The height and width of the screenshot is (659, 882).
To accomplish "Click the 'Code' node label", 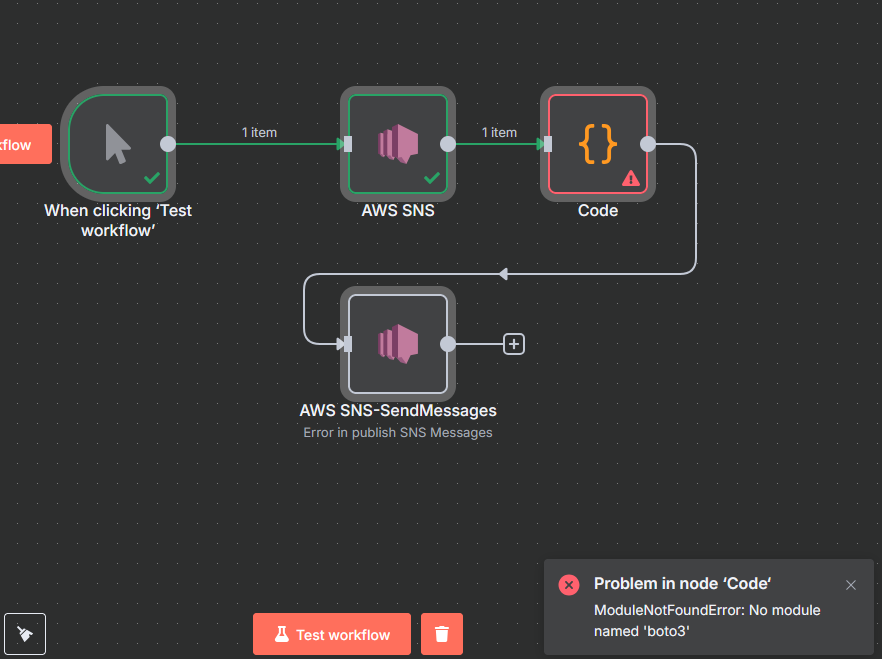I will click(598, 210).
